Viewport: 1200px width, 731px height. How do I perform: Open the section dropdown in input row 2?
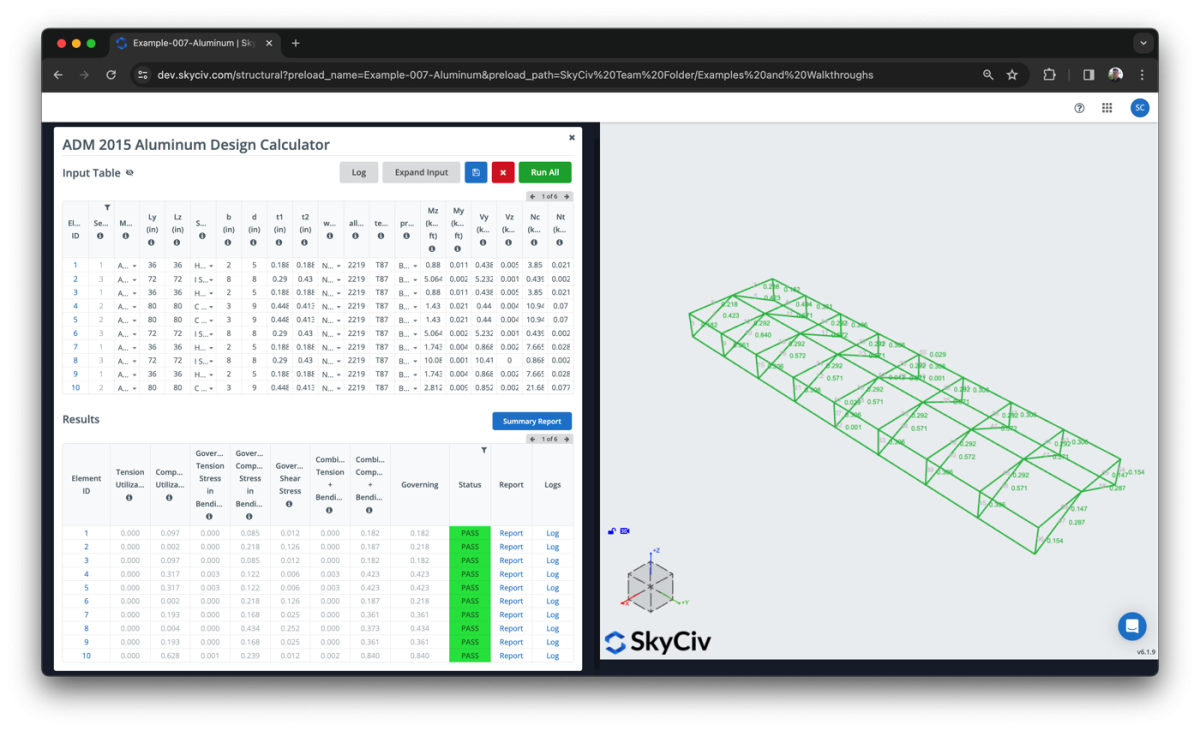pos(211,280)
